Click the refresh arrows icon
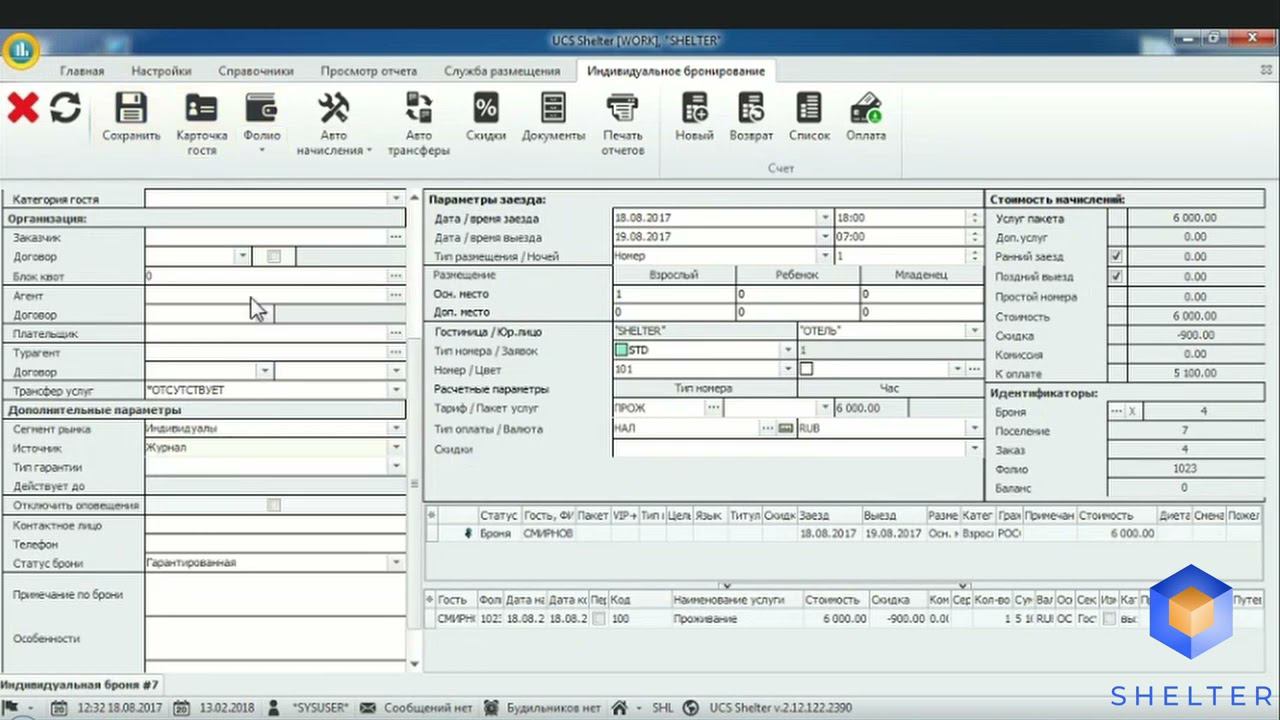The height and width of the screenshot is (720, 1280). tap(65, 108)
